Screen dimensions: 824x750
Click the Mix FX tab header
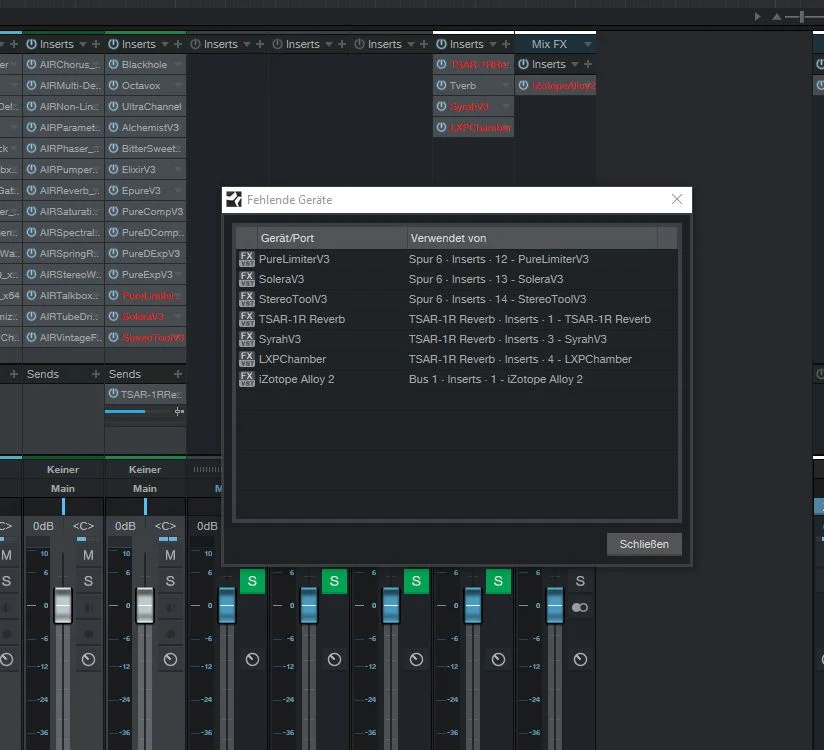point(549,44)
